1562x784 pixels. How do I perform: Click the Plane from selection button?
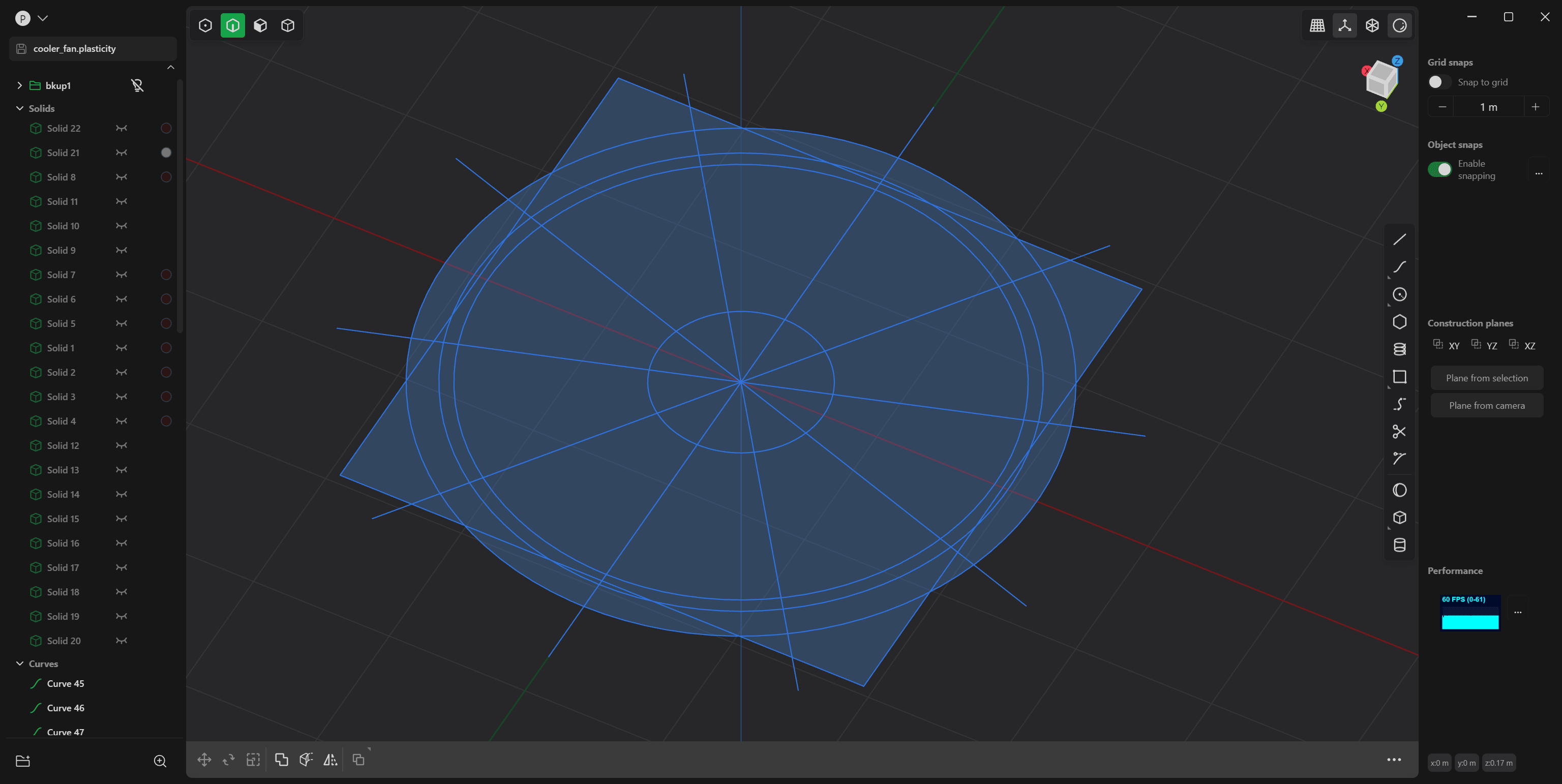coord(1486,378)
